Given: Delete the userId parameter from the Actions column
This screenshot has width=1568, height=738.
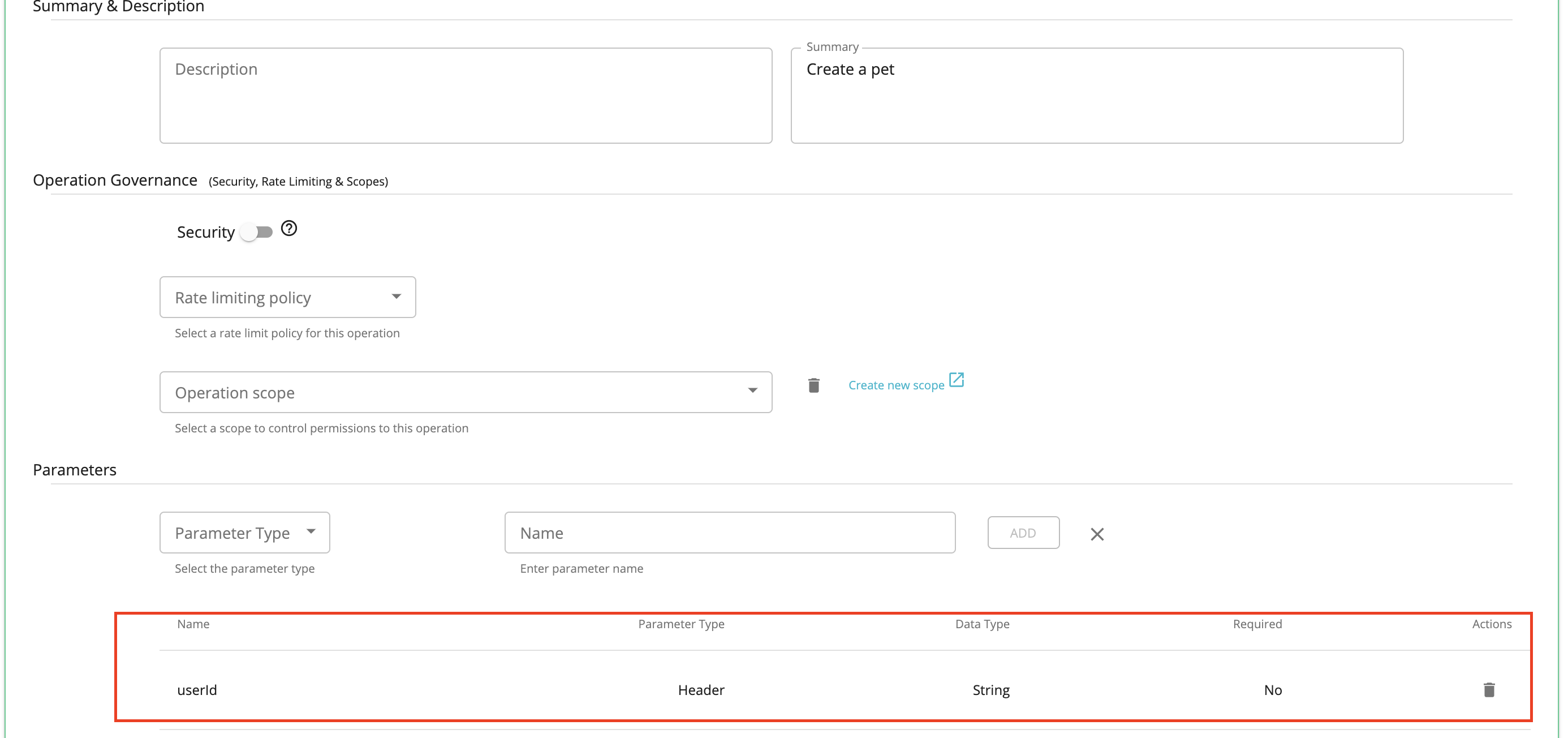Looking at the screenshot, I should pyautogui.click(x=1488, y=690).
